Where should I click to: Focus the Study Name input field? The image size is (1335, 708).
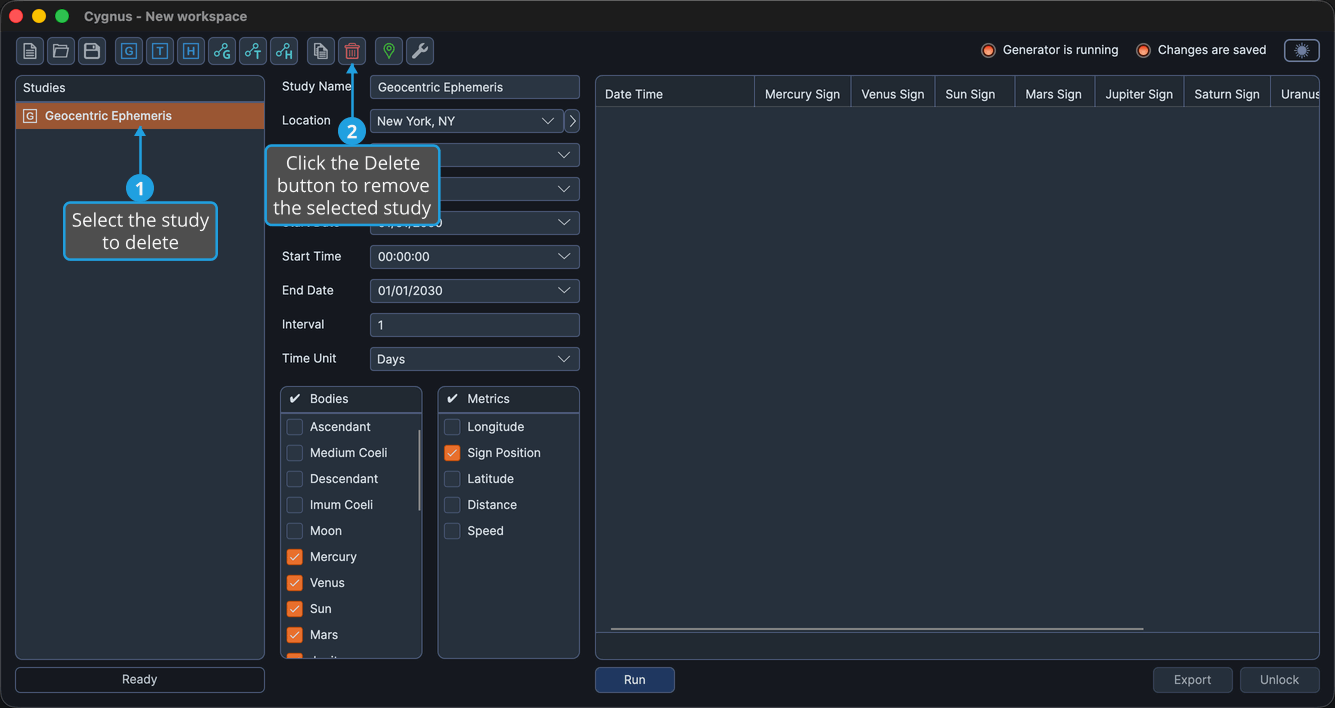(475, 87)
